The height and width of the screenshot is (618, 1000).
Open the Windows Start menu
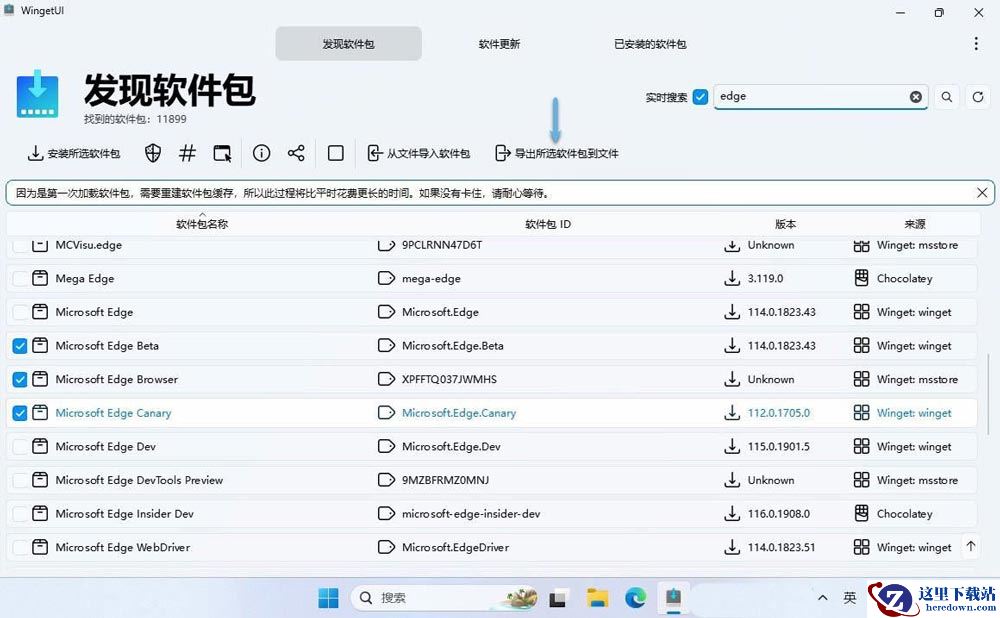click(x=328, y=598)
